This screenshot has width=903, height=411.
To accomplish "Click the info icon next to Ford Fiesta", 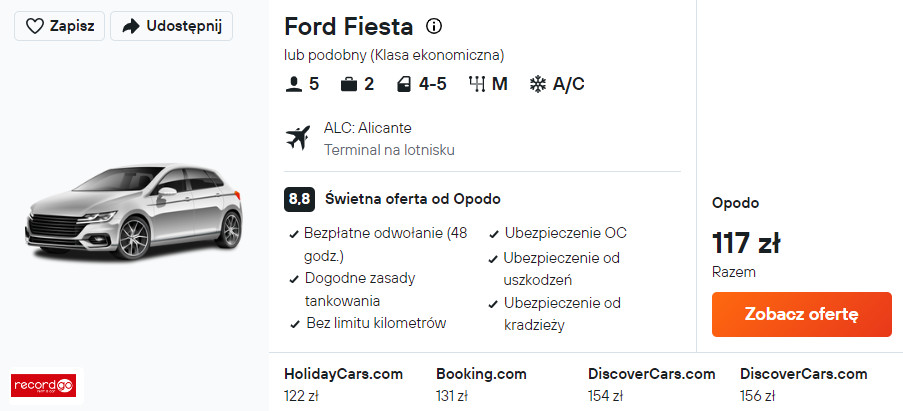I will pyautogui.click(x=433, y=26).
